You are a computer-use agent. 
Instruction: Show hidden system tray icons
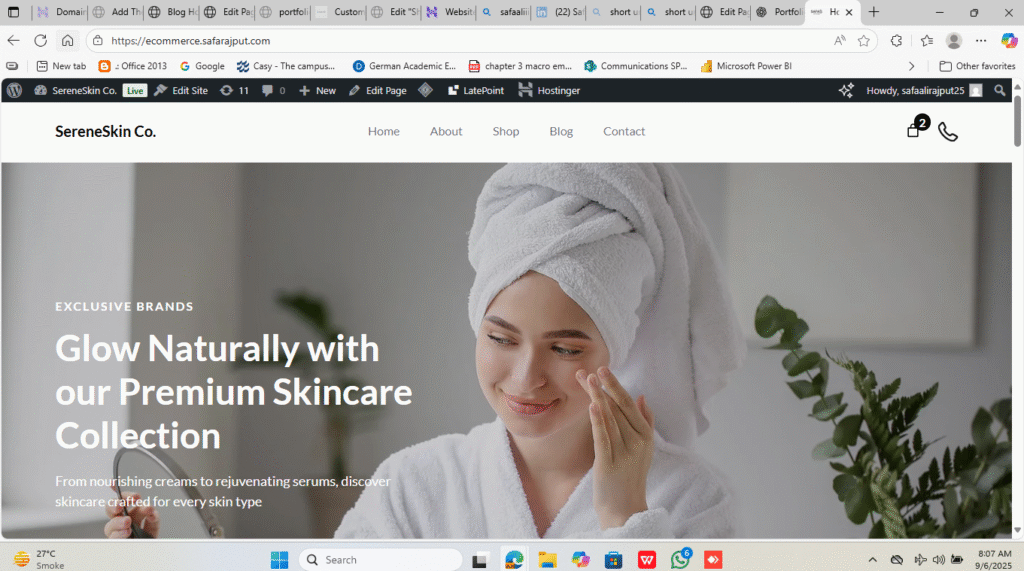click(872, 559)
